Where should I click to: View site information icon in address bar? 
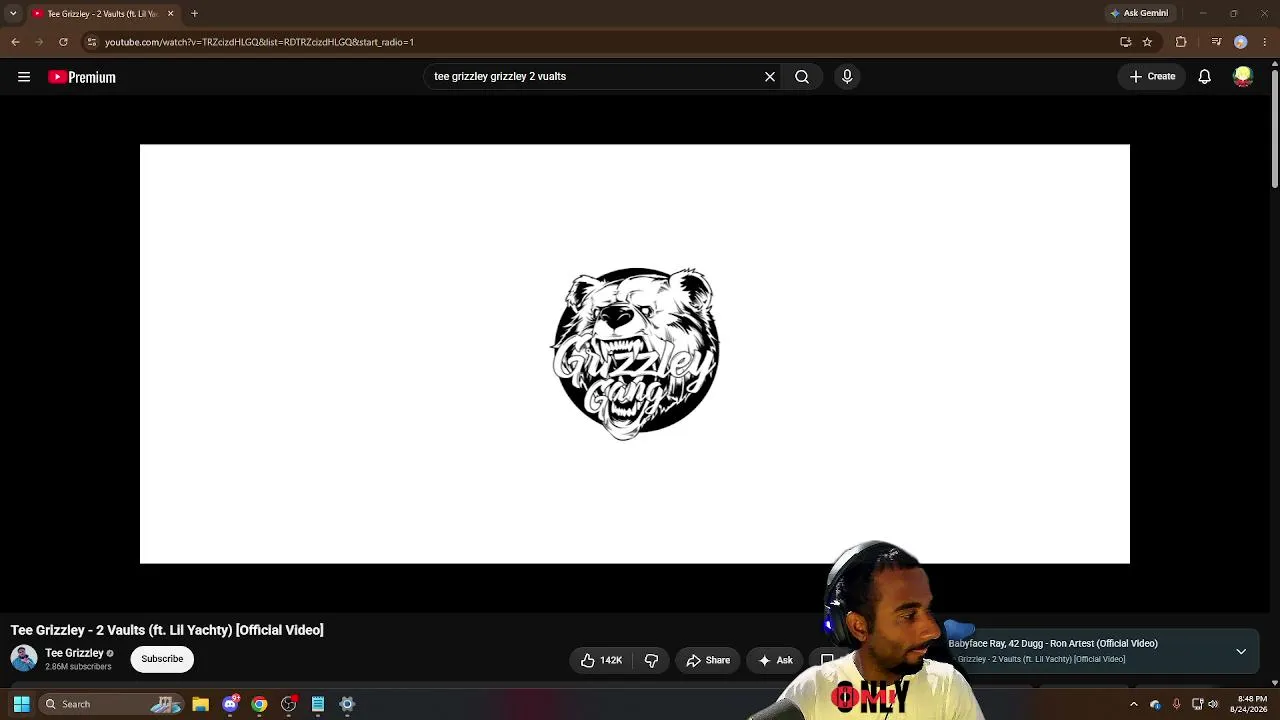92,42
